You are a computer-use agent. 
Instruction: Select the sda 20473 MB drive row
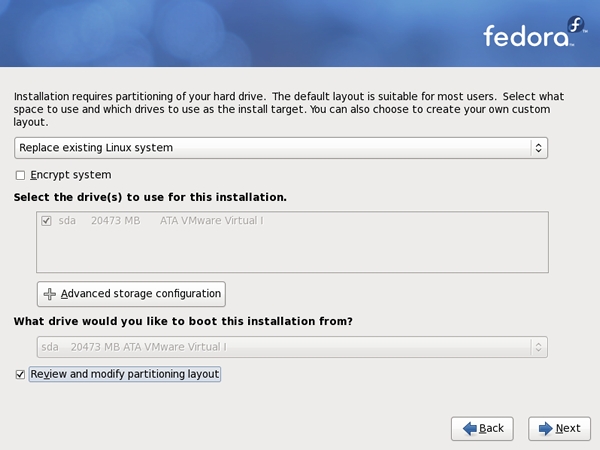292,221
